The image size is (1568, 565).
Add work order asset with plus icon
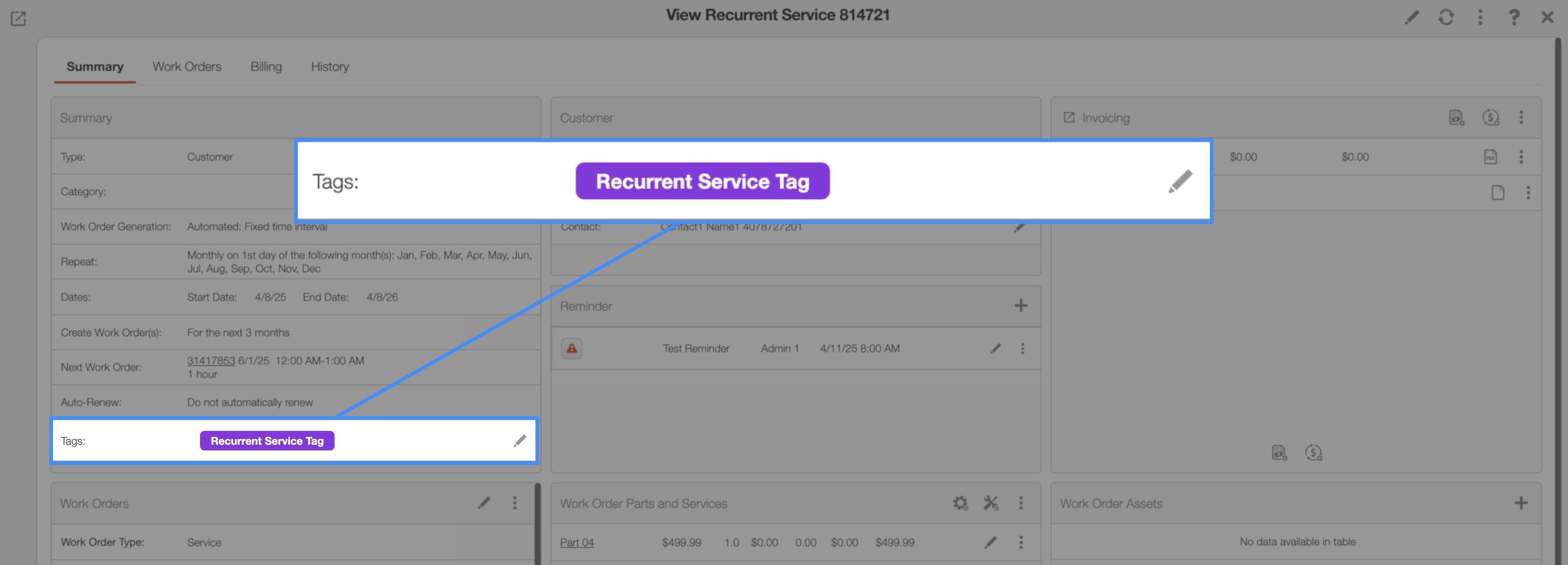tap(1520, 503)
